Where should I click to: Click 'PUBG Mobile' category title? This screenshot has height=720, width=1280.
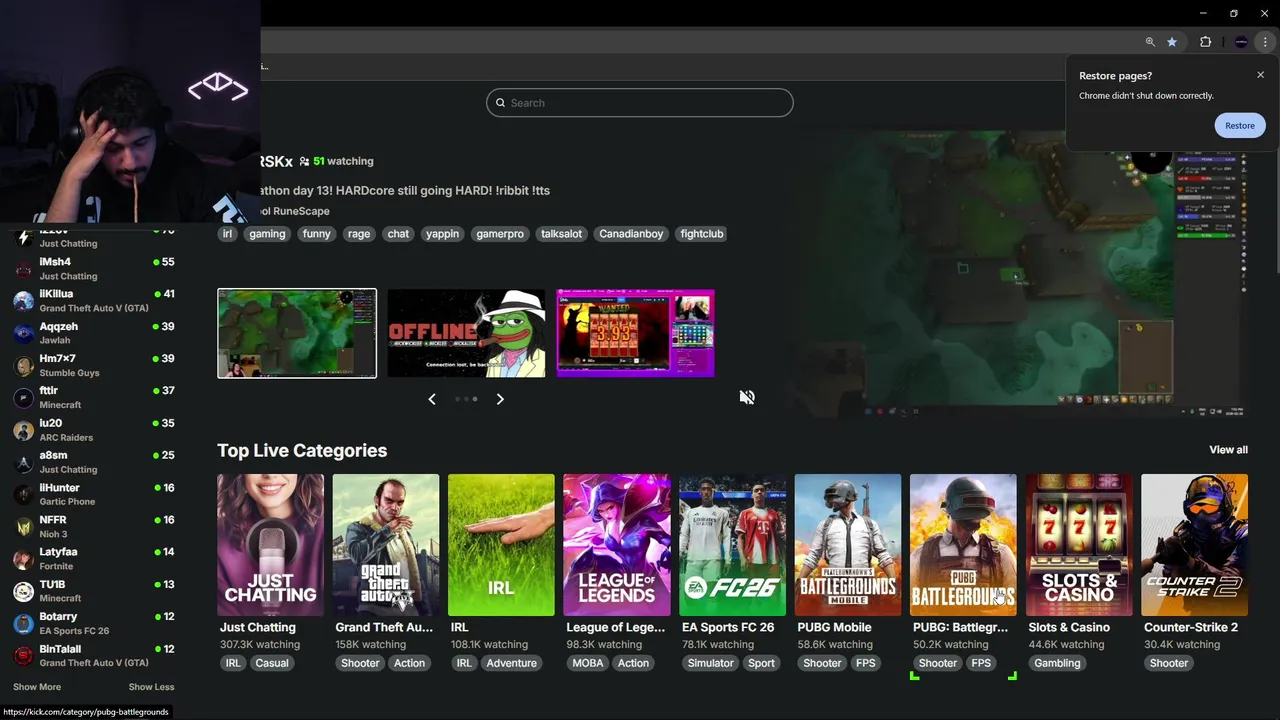click(x=835, y=627)
